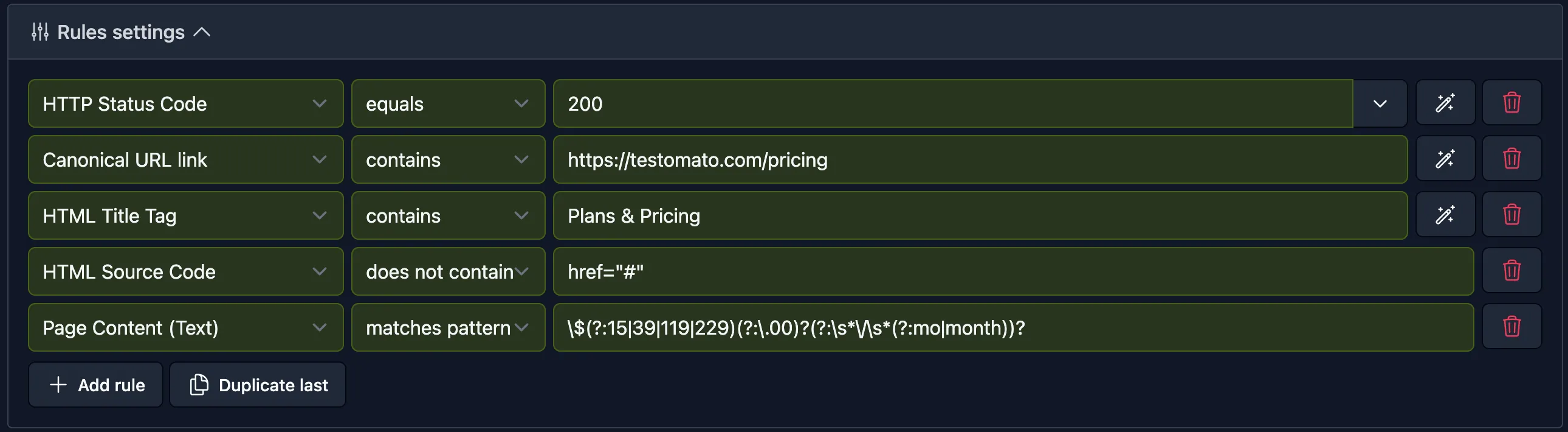Viewport: 1568px width, 432px height.
Task: Delete the HTML Source Code rule
Action: pyautogui.click(x=1511, y=271)
